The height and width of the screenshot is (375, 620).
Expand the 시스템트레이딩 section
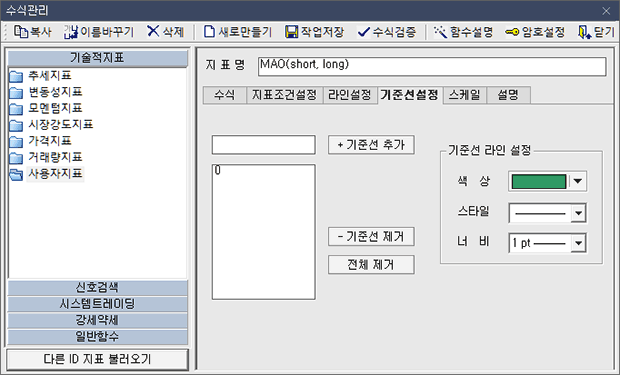point(97,304)
